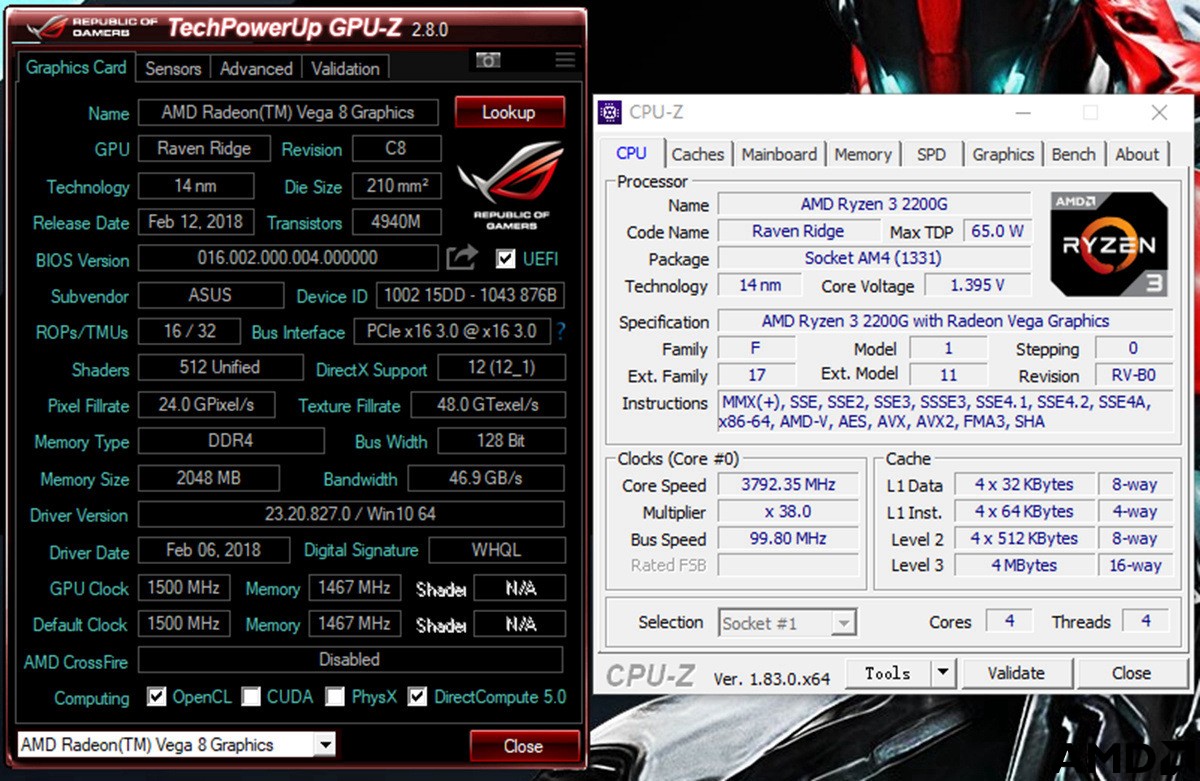Click the L1 Data value '4 x 32 KBytes'
Image resolution: width=1200 pixels, height=781 pixels.
[x=1024, y=485]
